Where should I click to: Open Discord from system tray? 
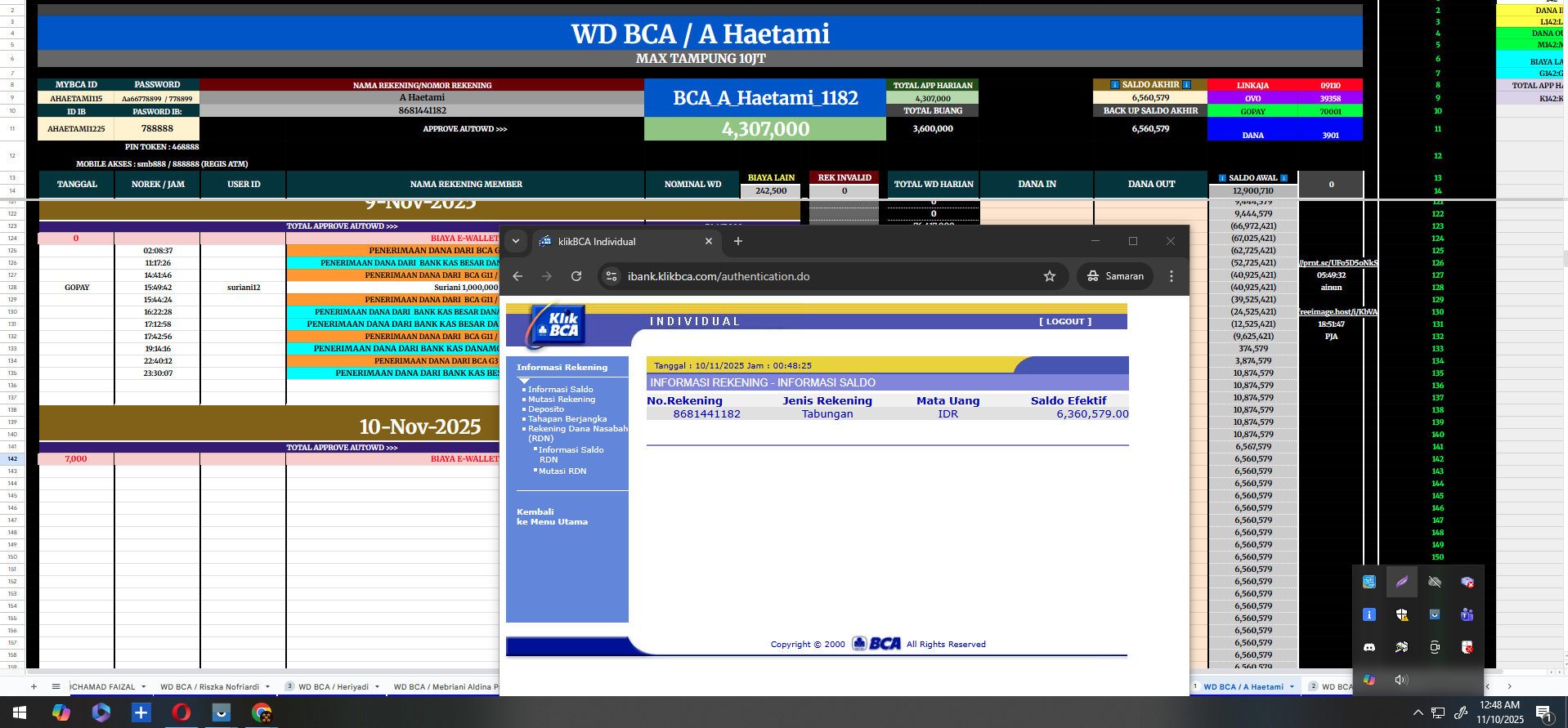[x=1369, y=647]
